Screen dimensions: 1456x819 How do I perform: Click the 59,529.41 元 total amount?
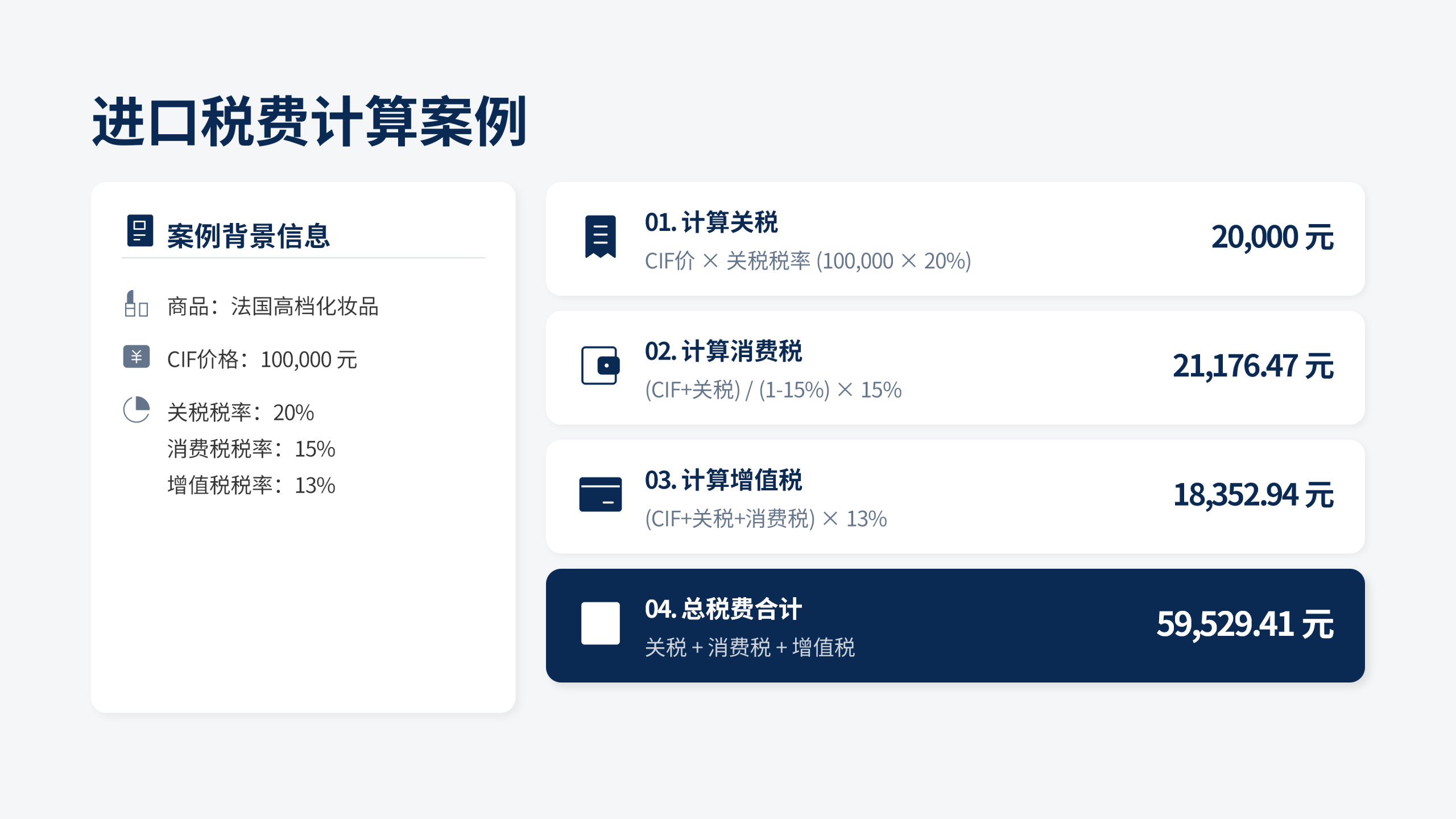(1244, 624)
